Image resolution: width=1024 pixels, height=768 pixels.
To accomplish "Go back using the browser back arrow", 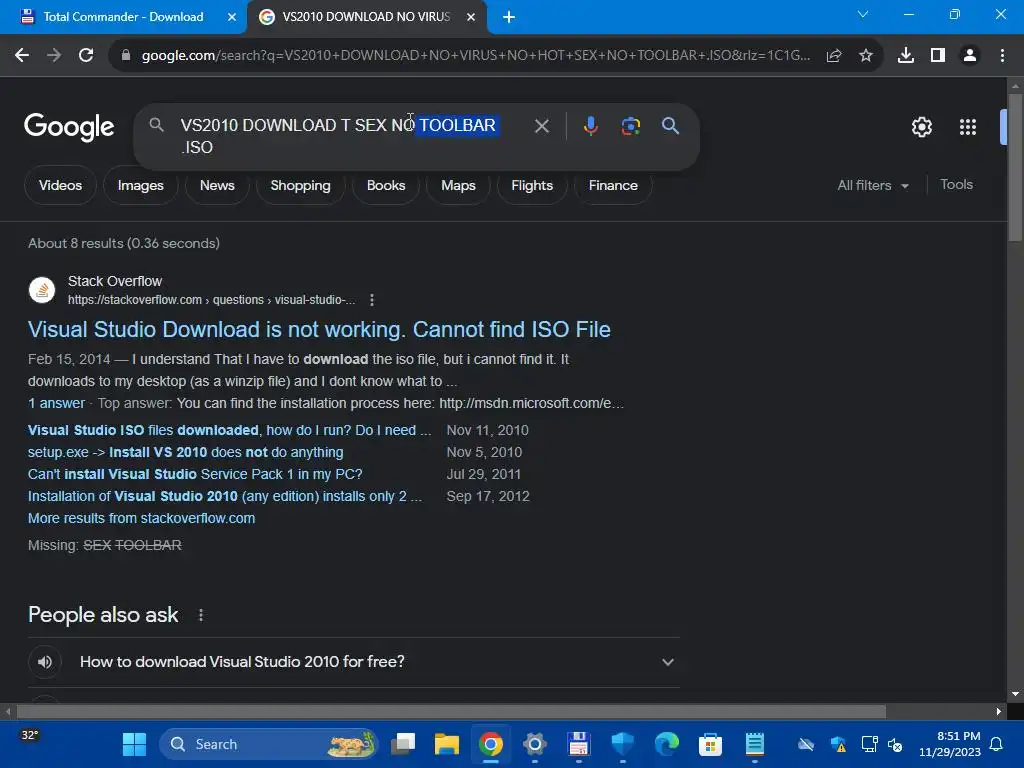I will (x=22, y=56).
